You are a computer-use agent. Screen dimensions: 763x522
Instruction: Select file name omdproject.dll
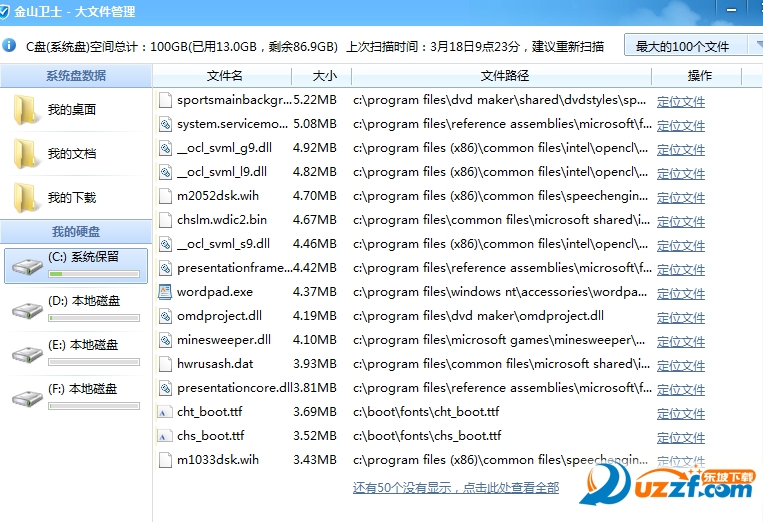(x=219, y=316)
